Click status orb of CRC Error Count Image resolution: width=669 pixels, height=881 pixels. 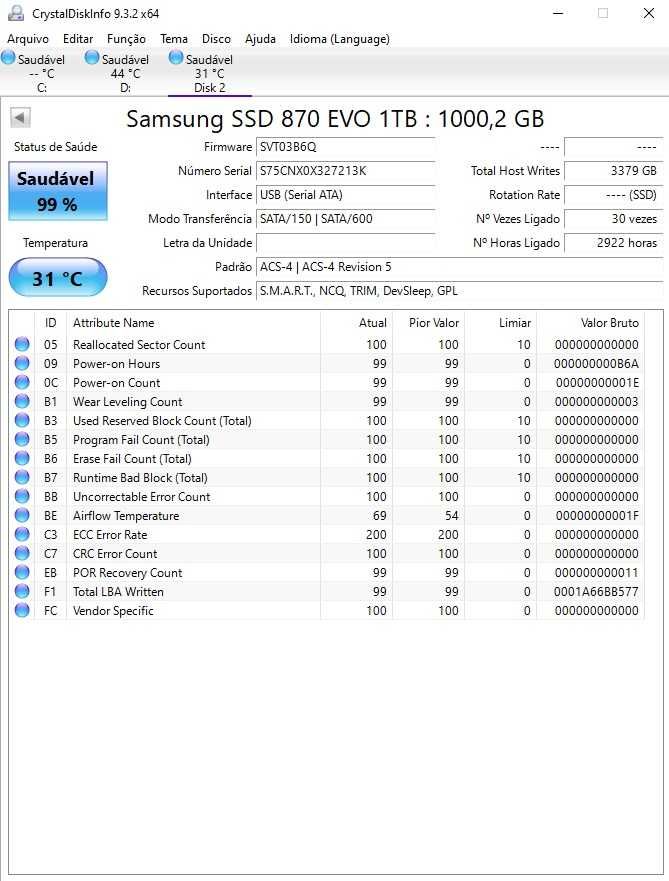tap(22, 553)
